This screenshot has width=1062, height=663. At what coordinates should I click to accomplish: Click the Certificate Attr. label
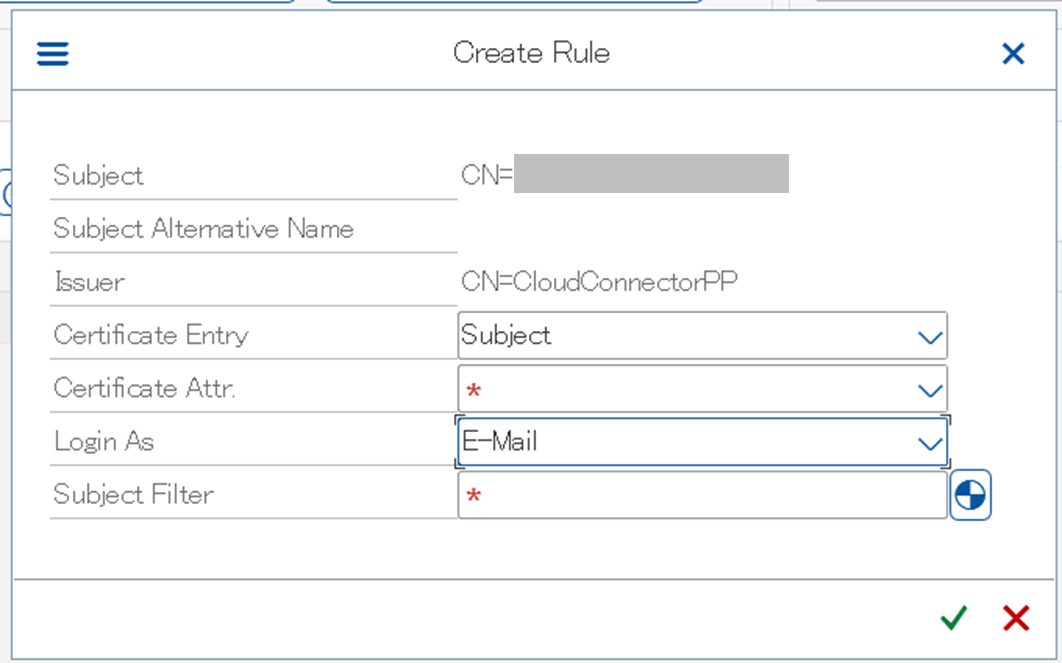coord(144,388)
